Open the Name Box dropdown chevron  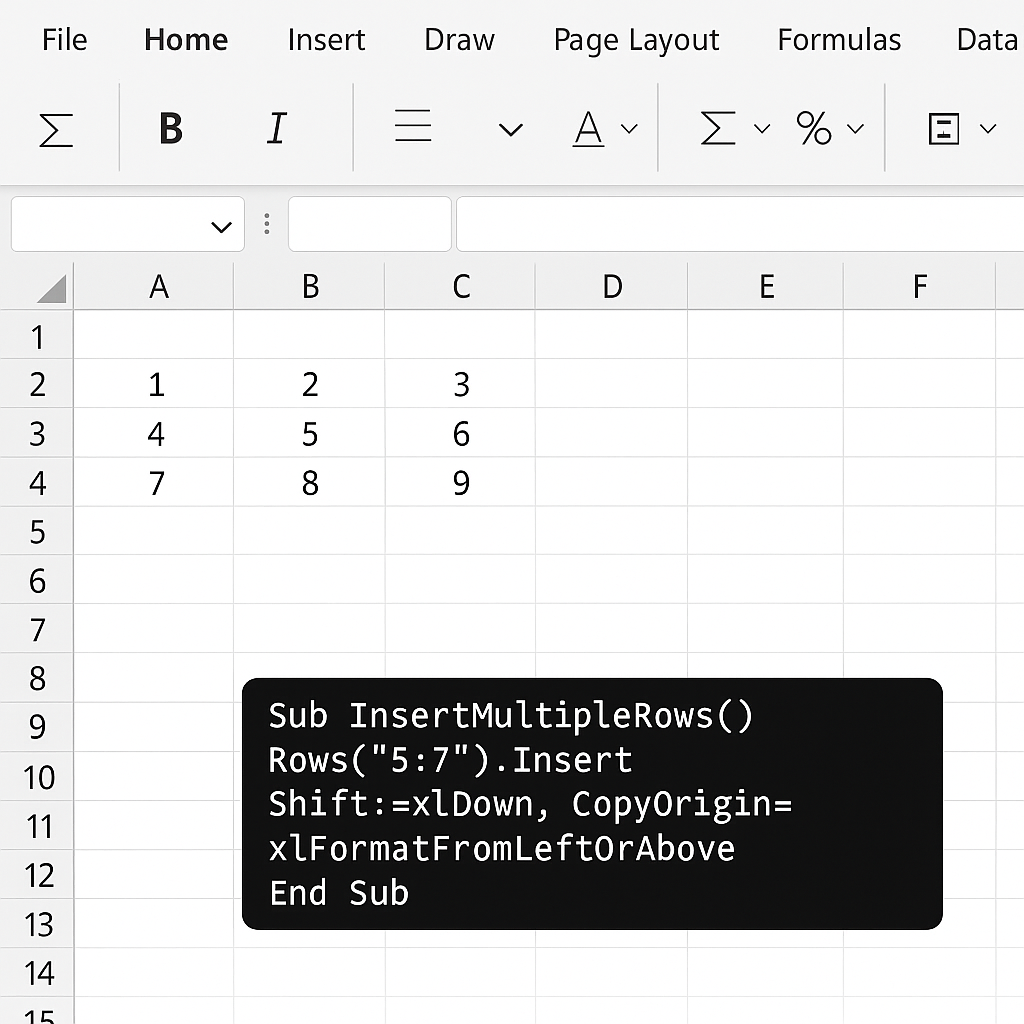tap(222, 227)
